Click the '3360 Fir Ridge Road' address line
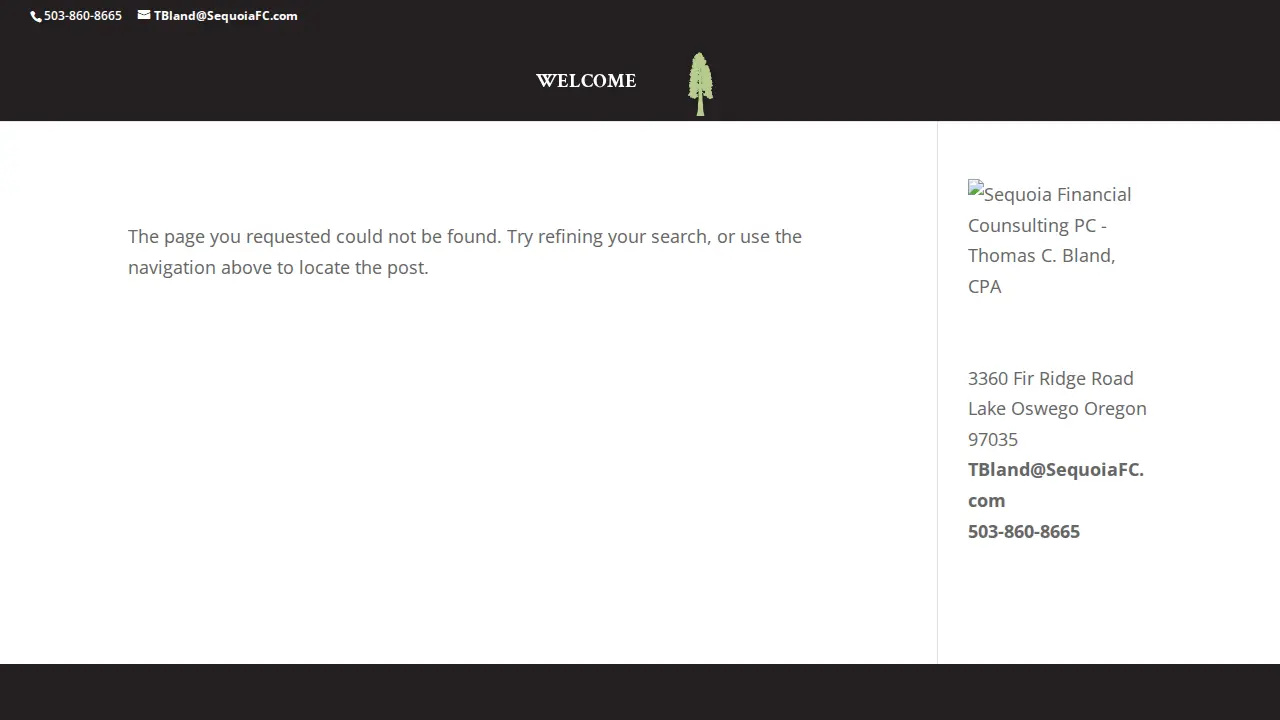The image size is (1280, 720). (1051, 378)
